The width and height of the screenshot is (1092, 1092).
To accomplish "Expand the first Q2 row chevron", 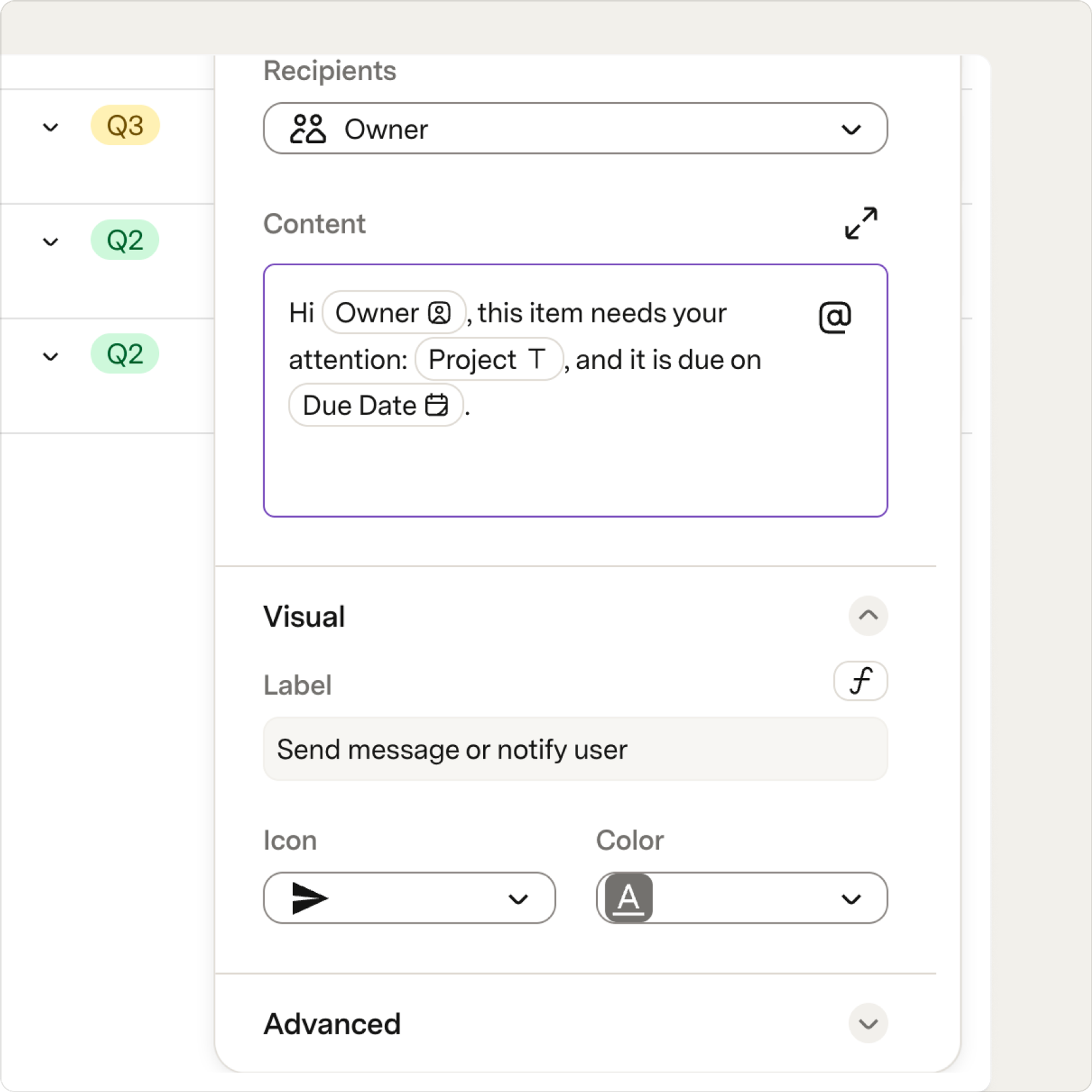I will (x=51, y=242).
